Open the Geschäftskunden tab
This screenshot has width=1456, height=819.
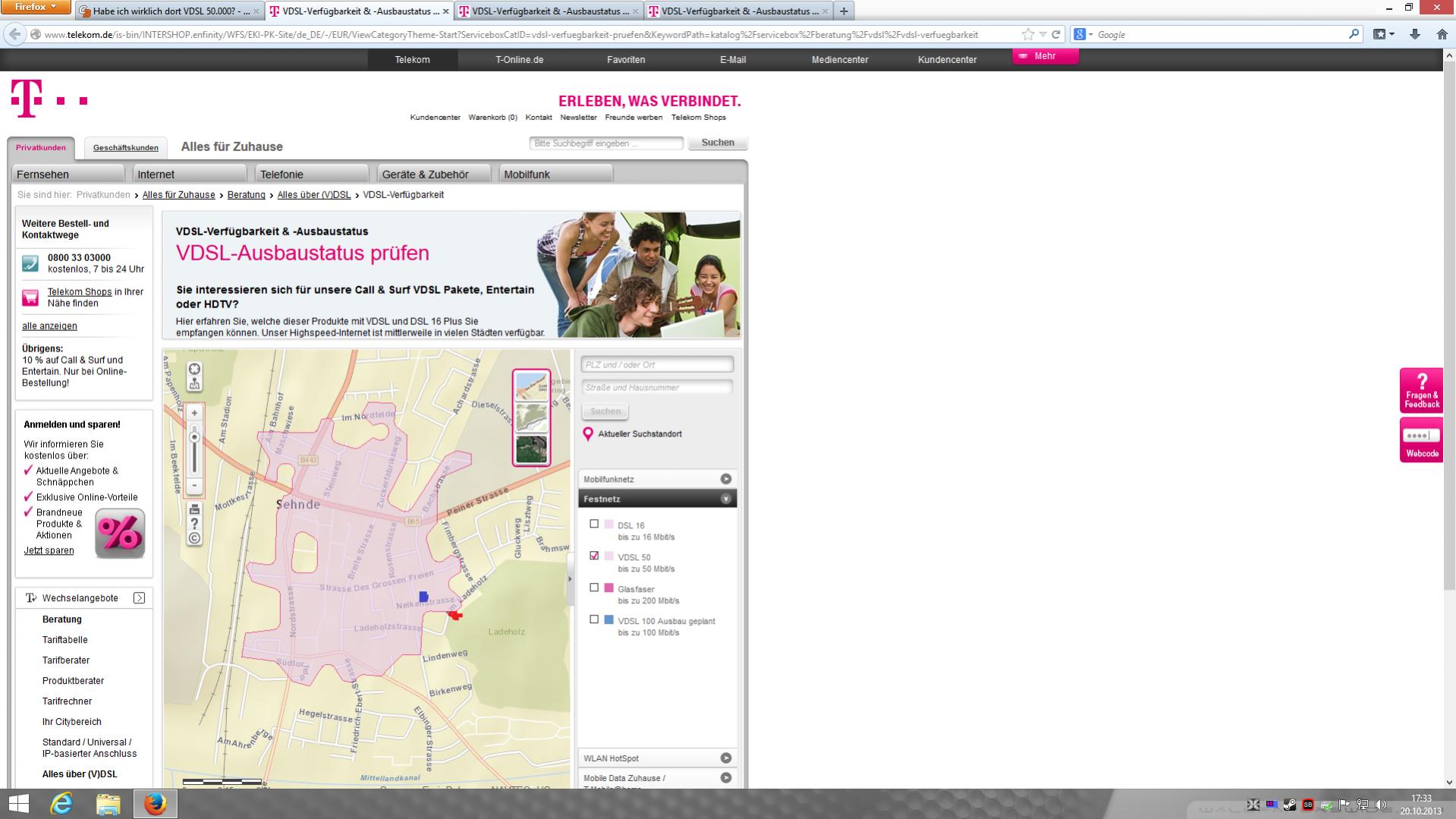click(126, 148)
